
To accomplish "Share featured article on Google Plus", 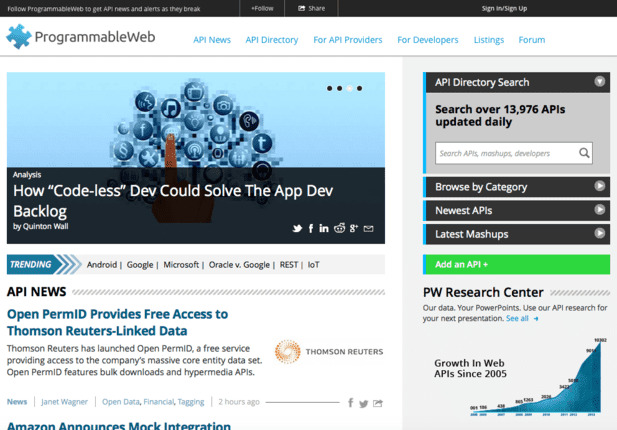I will 353,228.
